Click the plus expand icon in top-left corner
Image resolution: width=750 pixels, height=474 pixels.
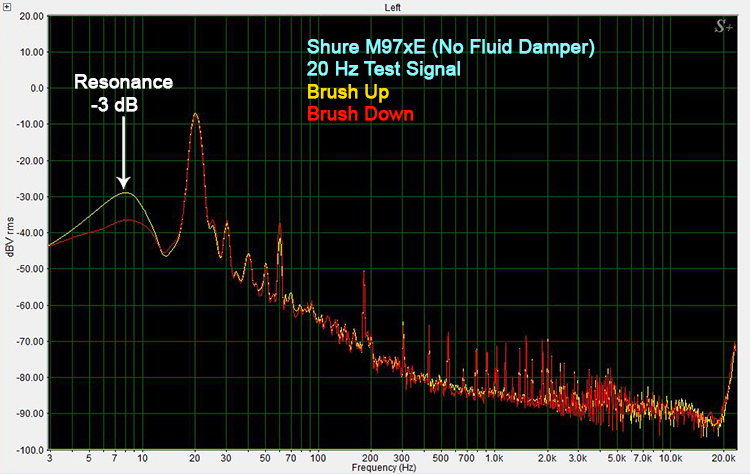click(x=7, y=6)
